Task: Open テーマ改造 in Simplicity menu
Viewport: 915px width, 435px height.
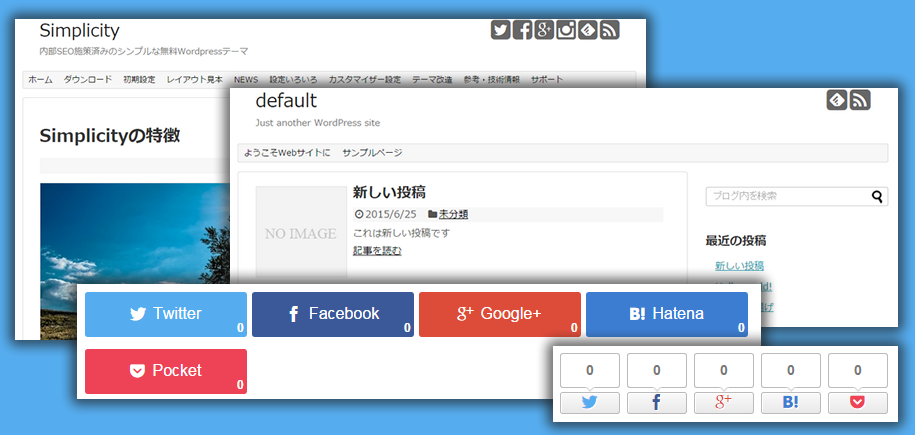Action: [432, 80]
